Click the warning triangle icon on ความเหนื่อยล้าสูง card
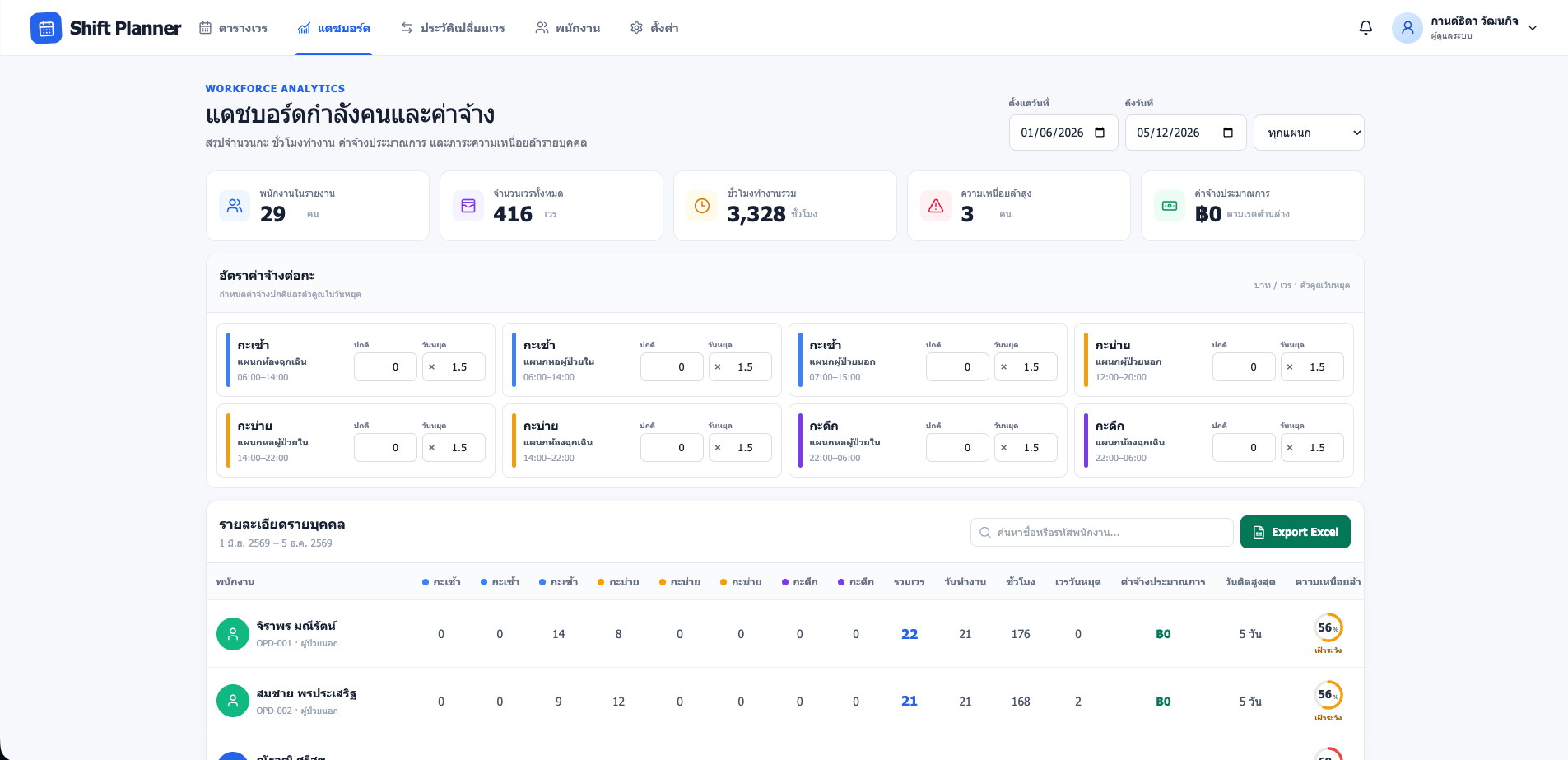1568x760 pixels. [x=936, y=206]
